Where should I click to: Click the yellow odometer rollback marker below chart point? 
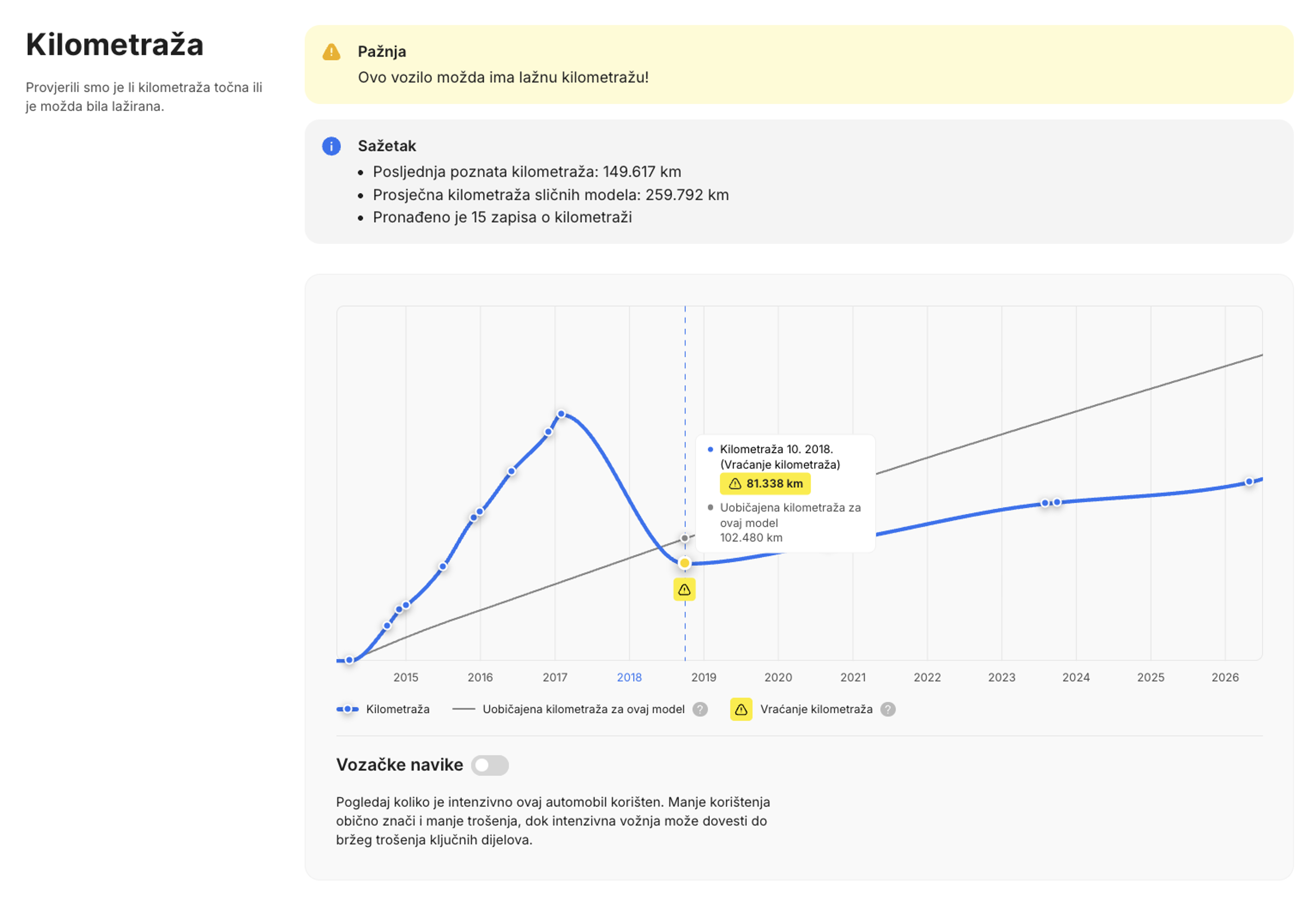click(684, 590)
